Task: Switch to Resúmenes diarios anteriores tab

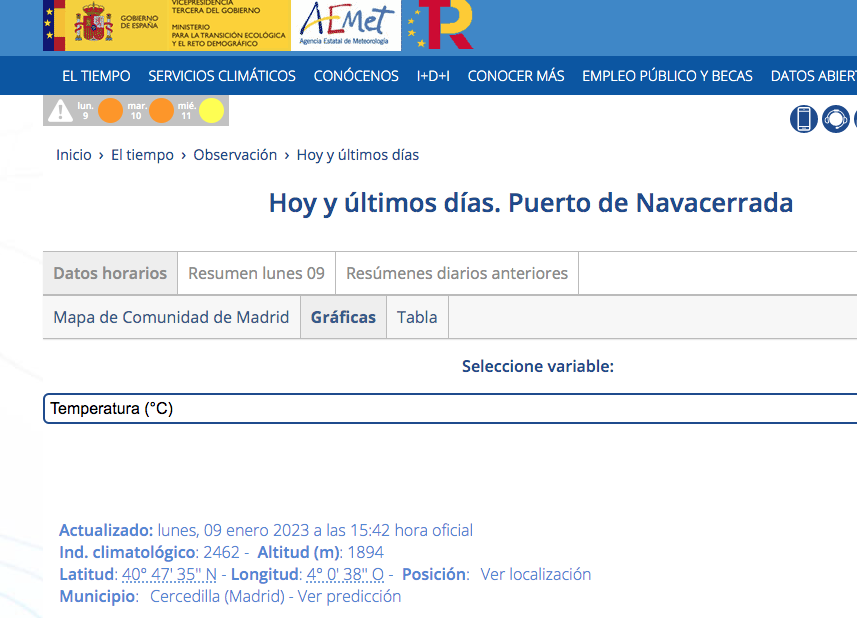Action: 457,273
